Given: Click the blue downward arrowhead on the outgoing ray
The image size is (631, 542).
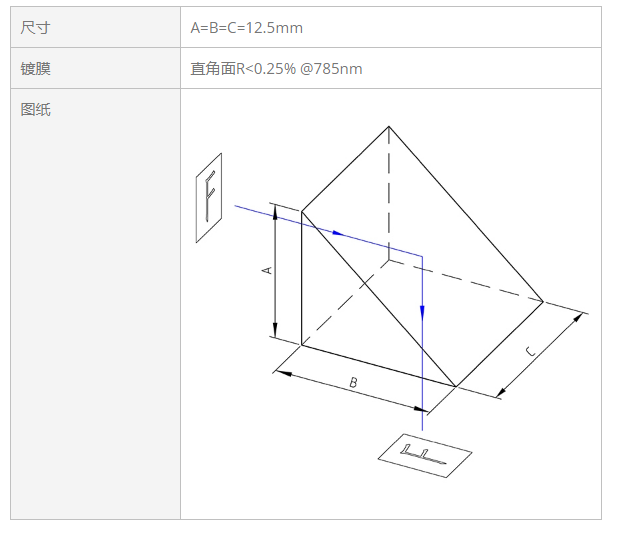Looking at the screenshot, I should [x=422, y=313].
